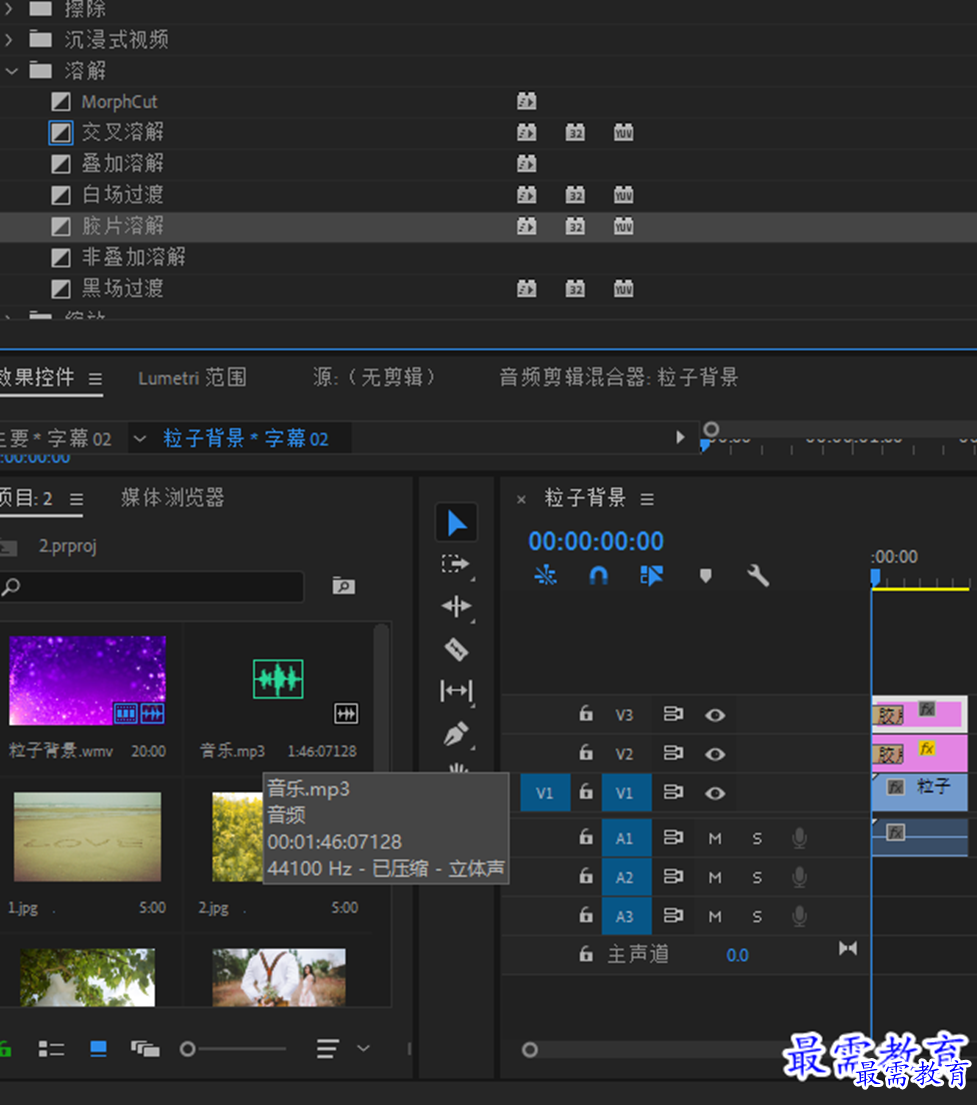Viewport: 977px width, 1105px height.
Task: Open the sort icons menu
Action: point(327,1049)
